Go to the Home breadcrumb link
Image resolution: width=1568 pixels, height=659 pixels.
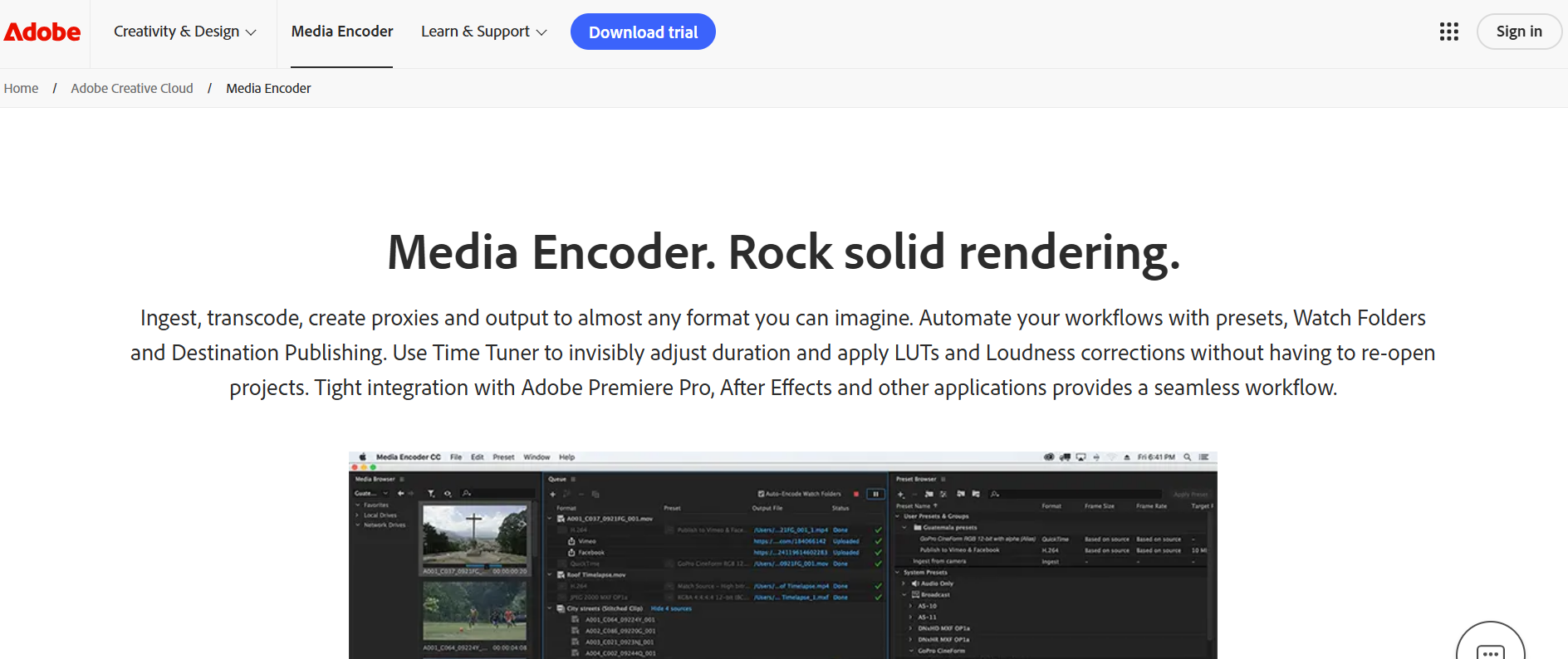point(21,88)
